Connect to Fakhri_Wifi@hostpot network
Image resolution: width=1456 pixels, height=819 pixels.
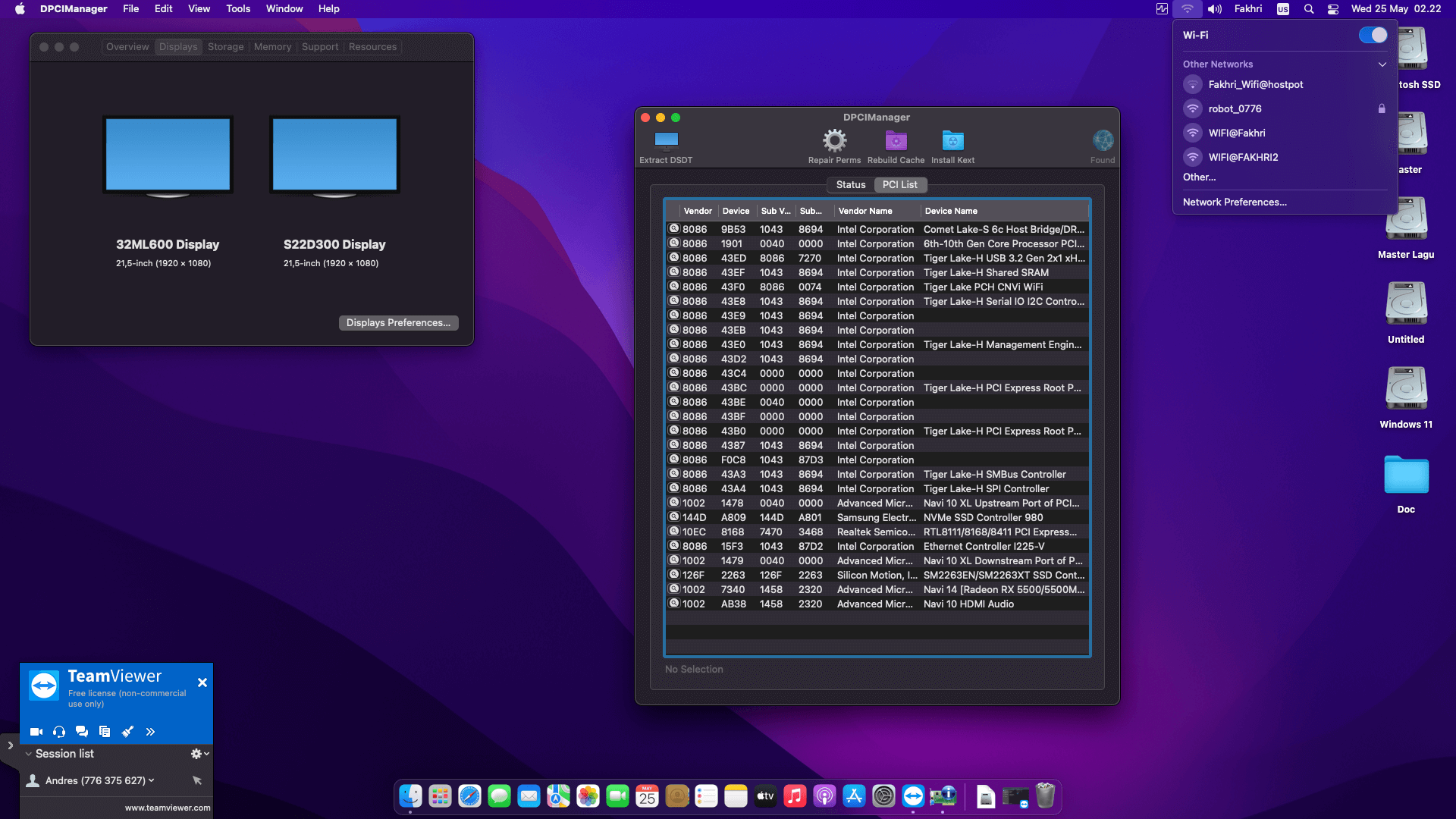pyautogui.click(x=1285, y=84)
